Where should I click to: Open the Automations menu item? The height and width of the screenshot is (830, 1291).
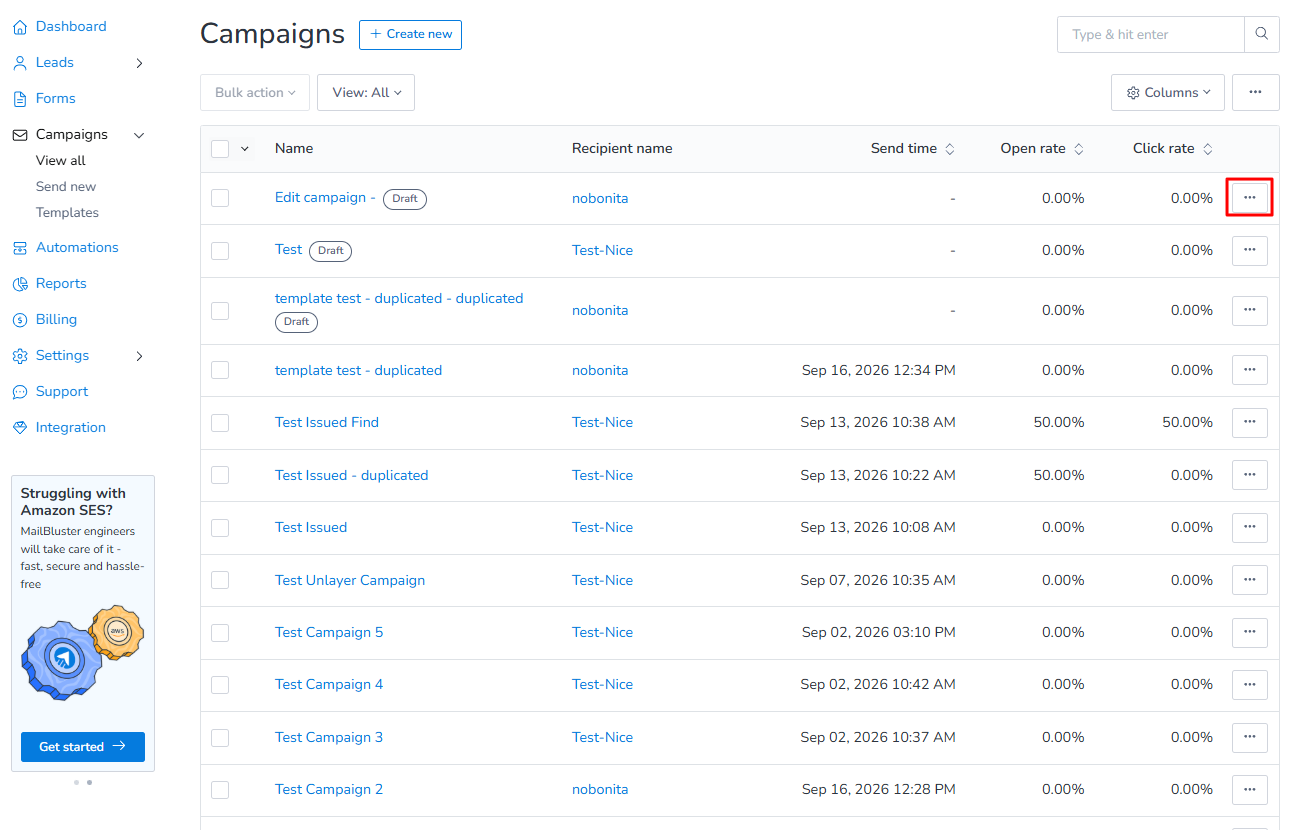pos(77,248)
